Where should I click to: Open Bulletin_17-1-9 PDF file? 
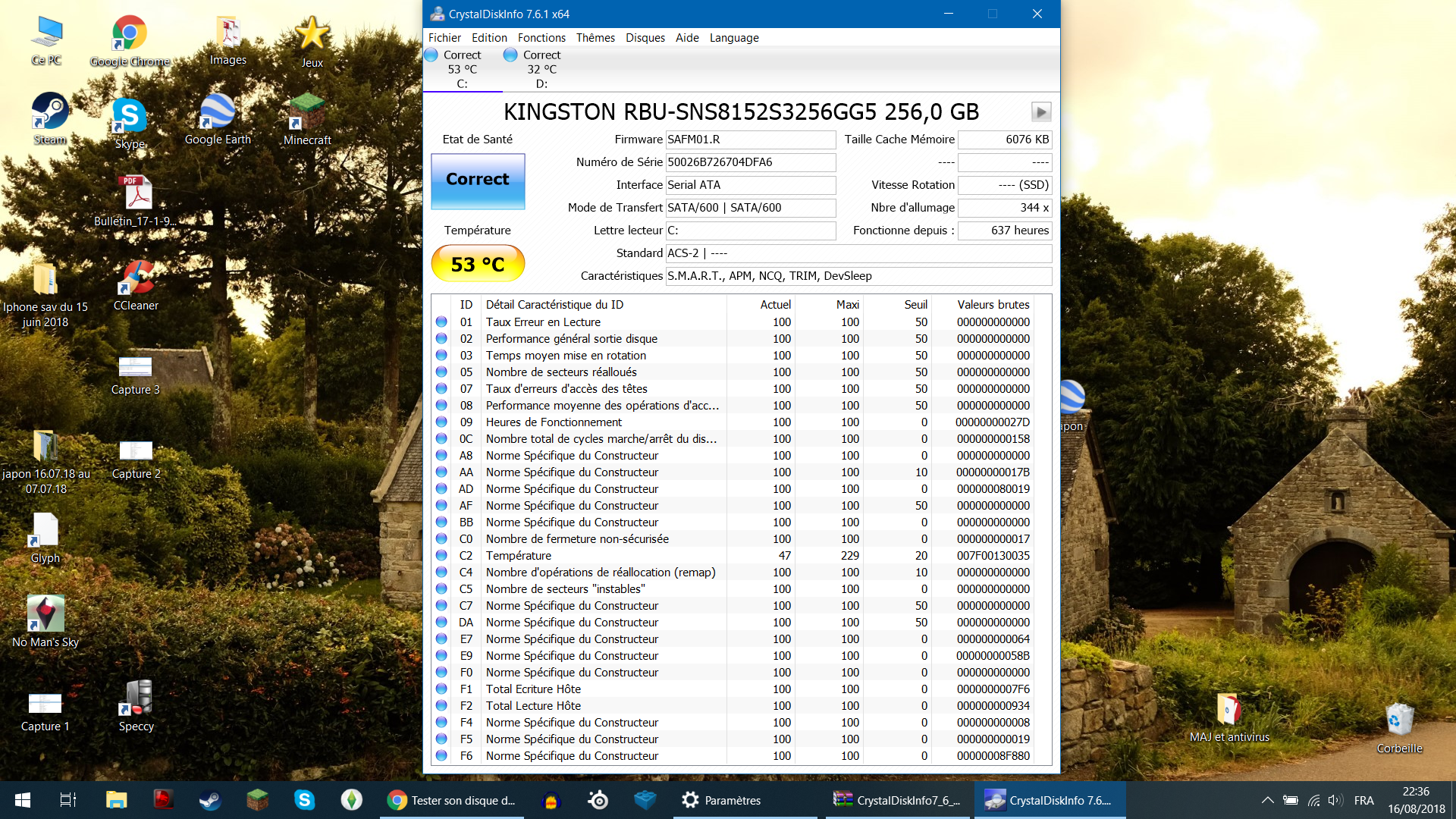tap(136, 201)
